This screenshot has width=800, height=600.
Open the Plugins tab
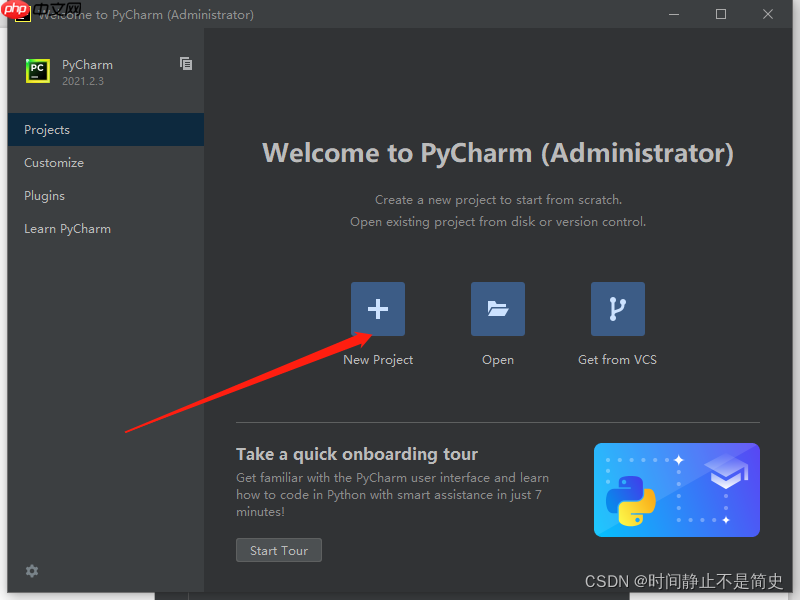tap(106, 196)
